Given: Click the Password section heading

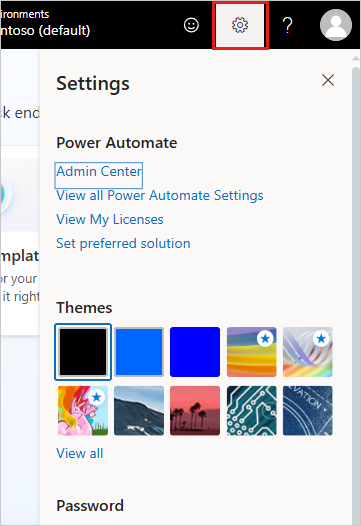Looking at the screenshot, I should pyautogui.click(x=90, y=506).
